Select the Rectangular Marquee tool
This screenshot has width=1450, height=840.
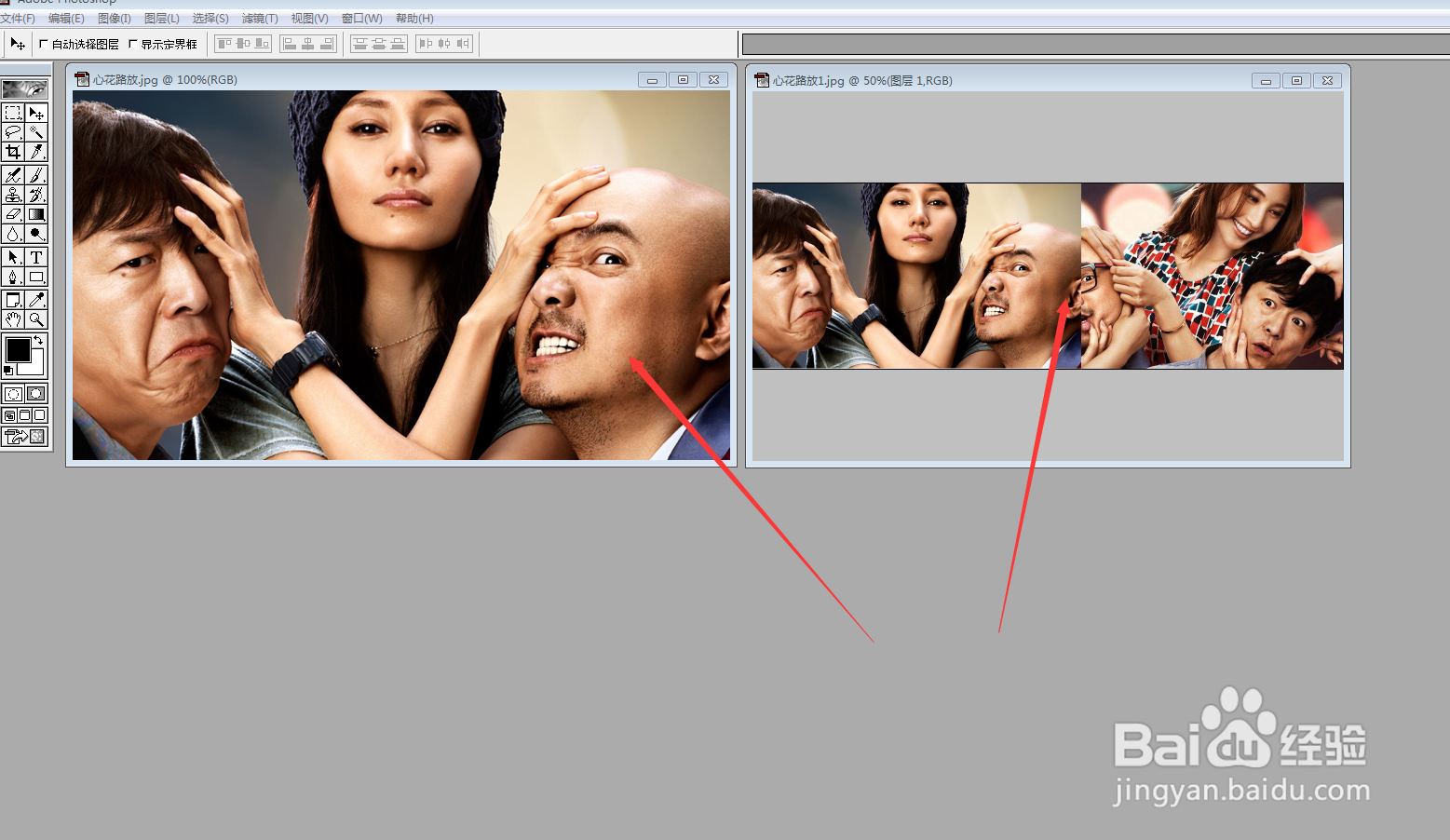[x=13, y=113]
